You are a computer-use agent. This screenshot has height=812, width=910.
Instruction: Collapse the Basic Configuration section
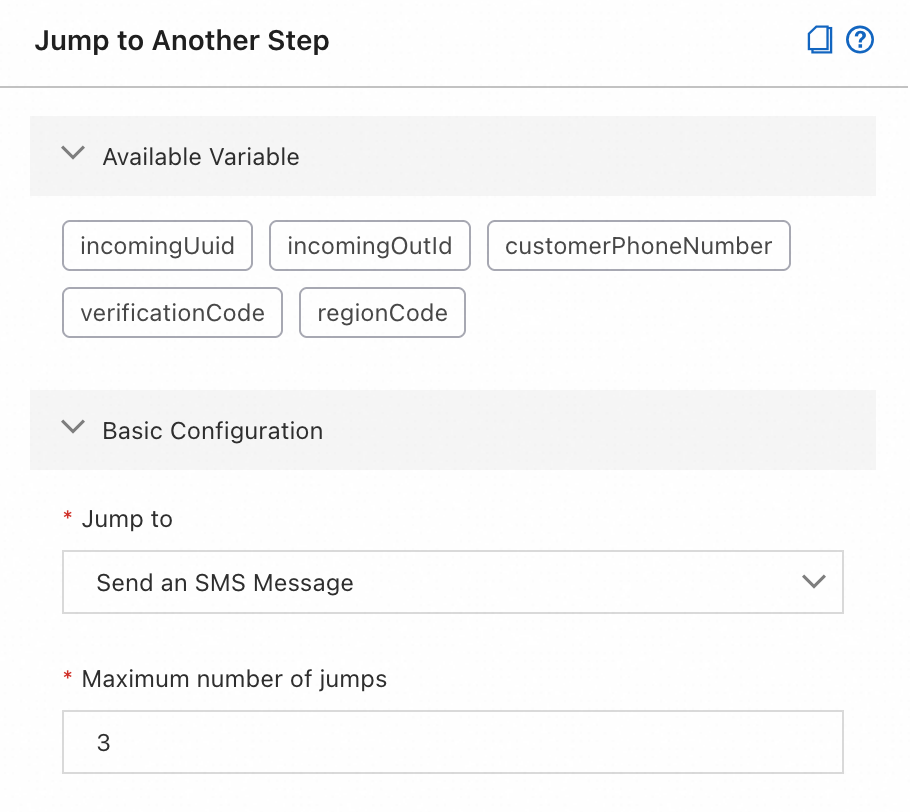pos(72,427)
